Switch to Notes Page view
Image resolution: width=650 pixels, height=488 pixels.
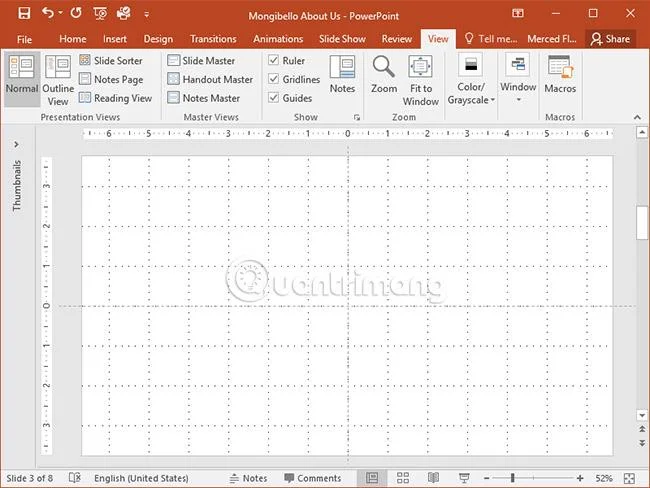(x=111, y=79)
